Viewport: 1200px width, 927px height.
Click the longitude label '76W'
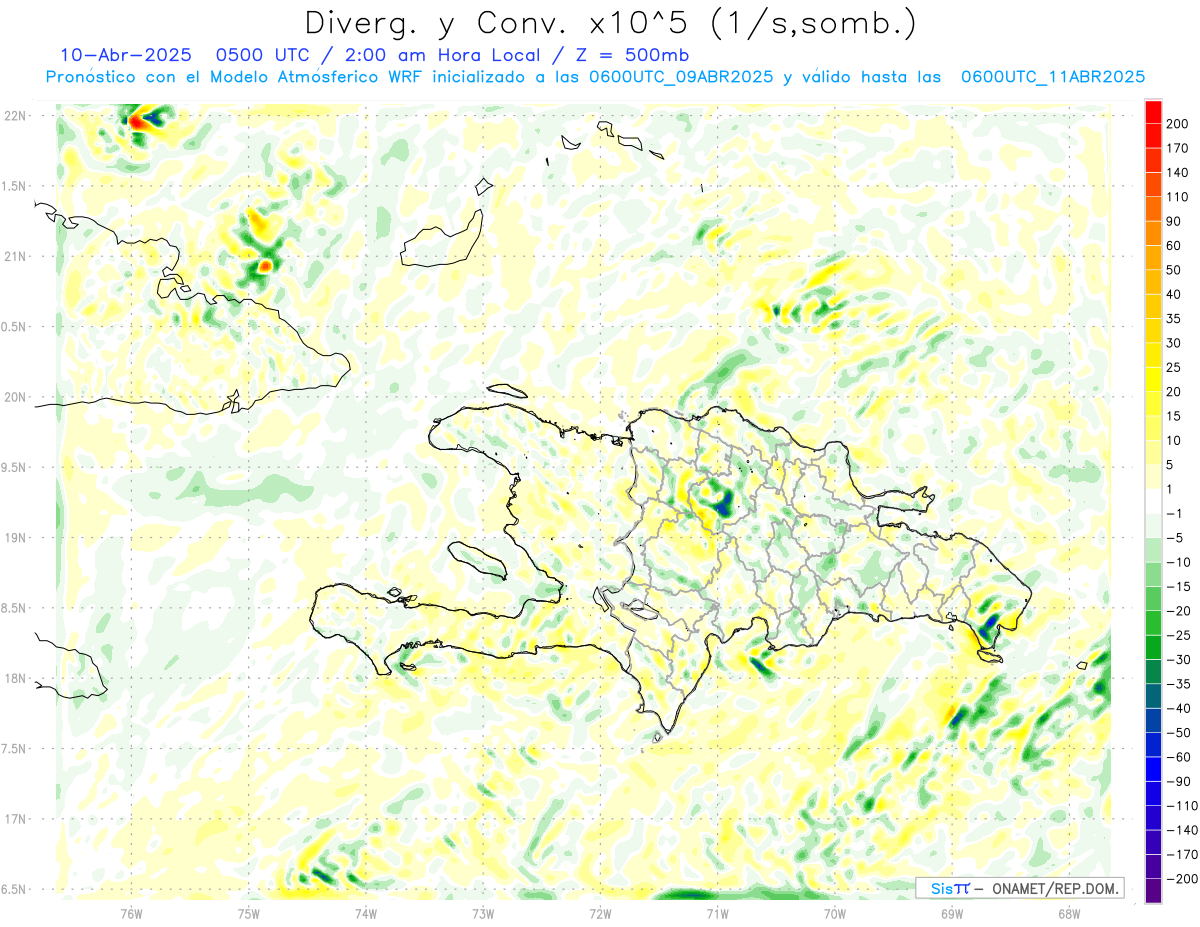[x=131, y=914]
